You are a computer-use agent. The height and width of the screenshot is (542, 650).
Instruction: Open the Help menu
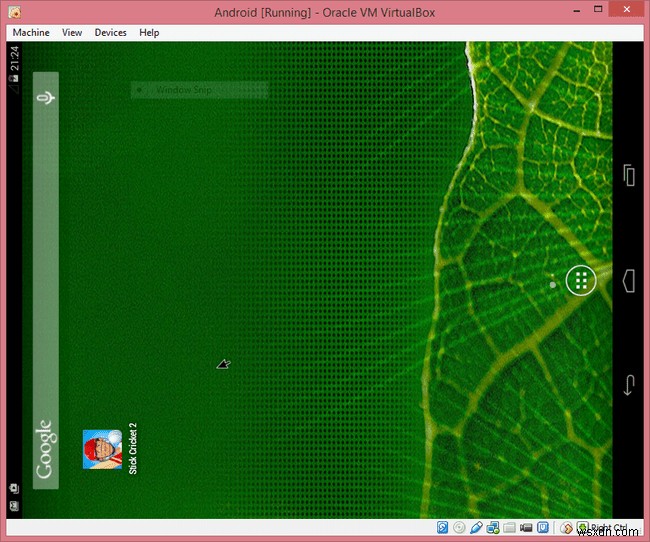[149, 32]
